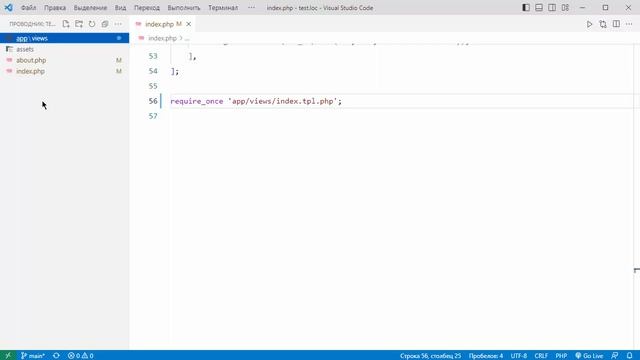Open notifications bell in status bar

tap(629, 356)
